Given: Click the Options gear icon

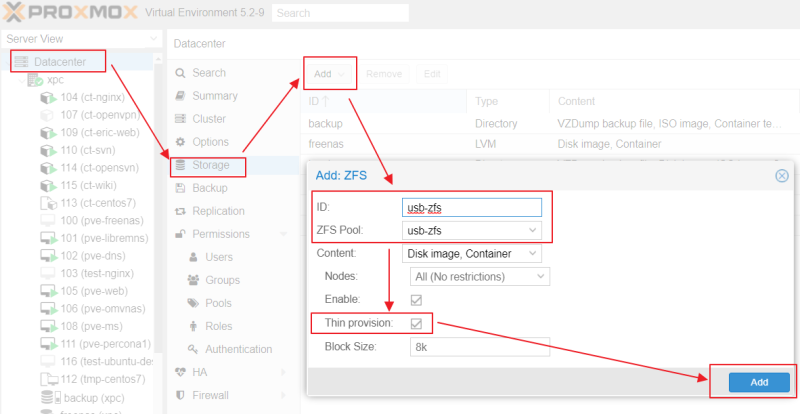Looking at the screenshot, I should 180,142.
